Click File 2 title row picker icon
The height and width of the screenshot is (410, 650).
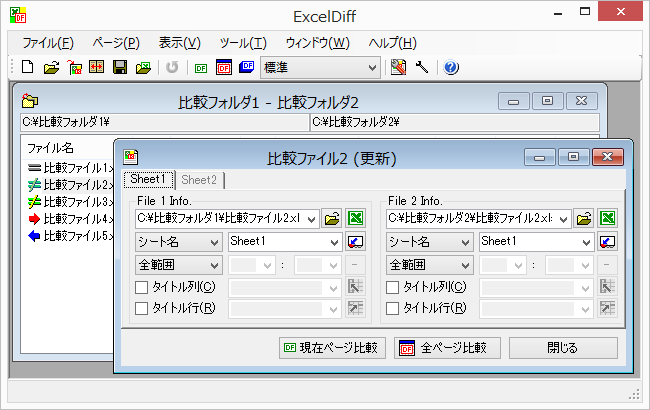pos(607,308)
